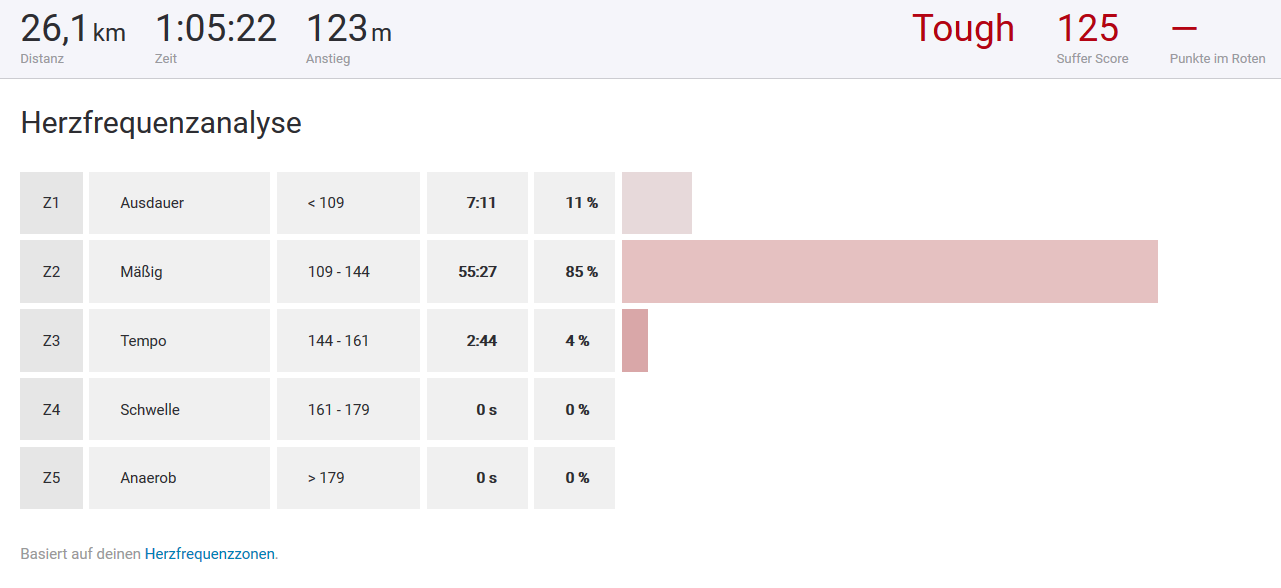Select the 85 % percentage cell
Screen dimensions: 1281x588
click(x=574, y=271)
